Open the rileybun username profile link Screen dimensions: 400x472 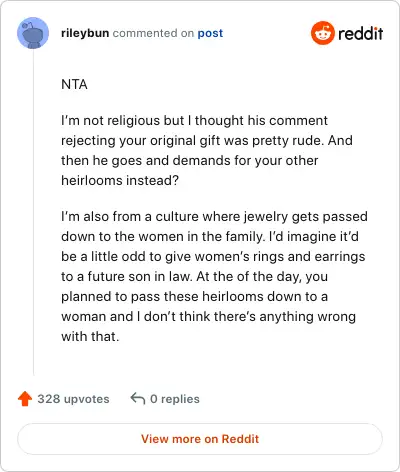coord(85,33)
